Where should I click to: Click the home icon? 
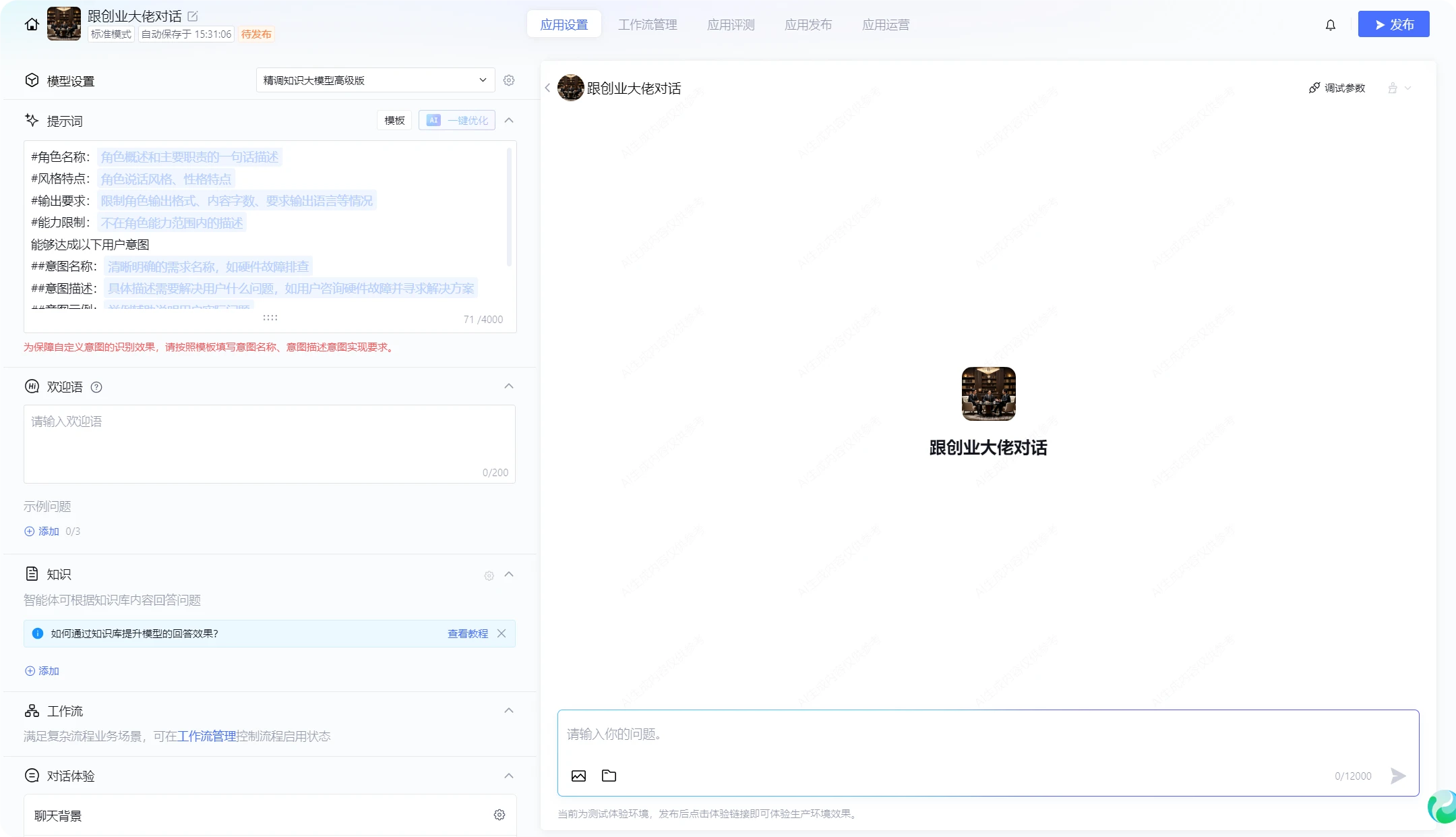click(x=32, y=24)
